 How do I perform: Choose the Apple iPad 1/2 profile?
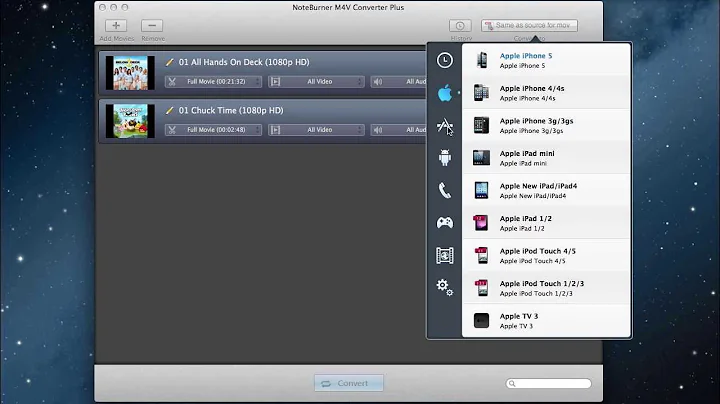pos(546,223)
